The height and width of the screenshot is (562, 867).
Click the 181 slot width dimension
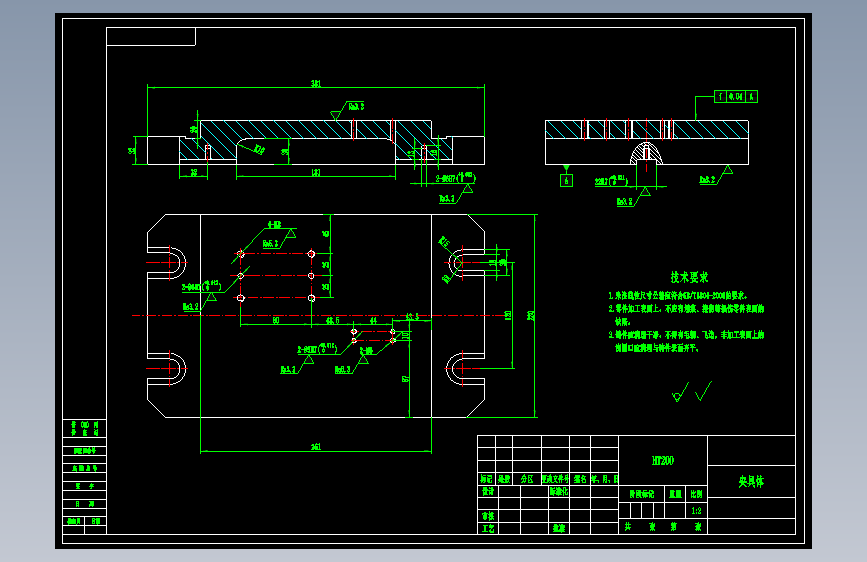pos(316,173)
